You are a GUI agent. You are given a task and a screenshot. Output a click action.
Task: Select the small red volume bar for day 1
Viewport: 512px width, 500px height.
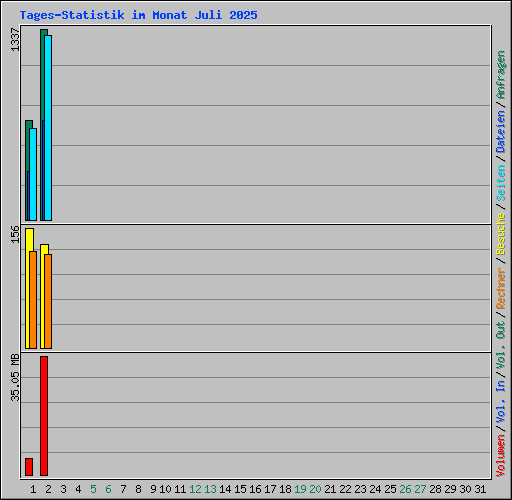(29, 467)
